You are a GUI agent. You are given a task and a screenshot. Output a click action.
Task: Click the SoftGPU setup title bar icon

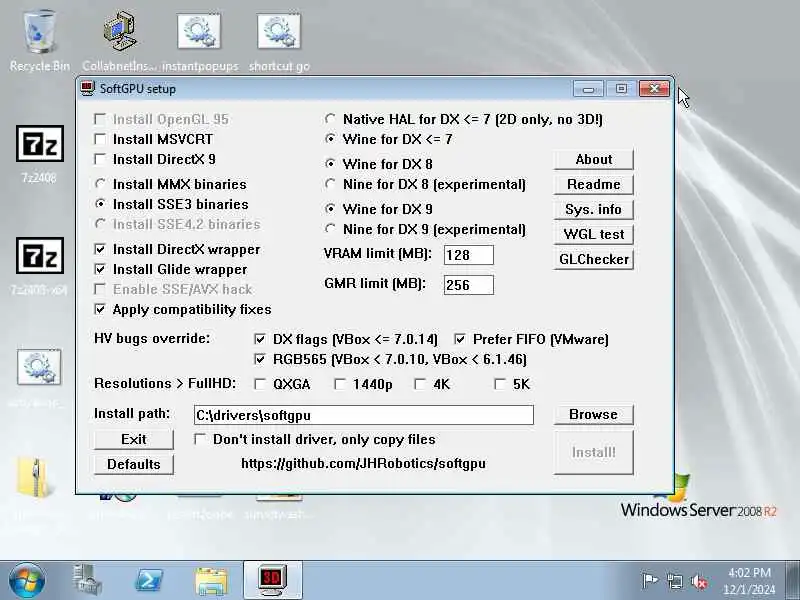(x=87, y=88)
